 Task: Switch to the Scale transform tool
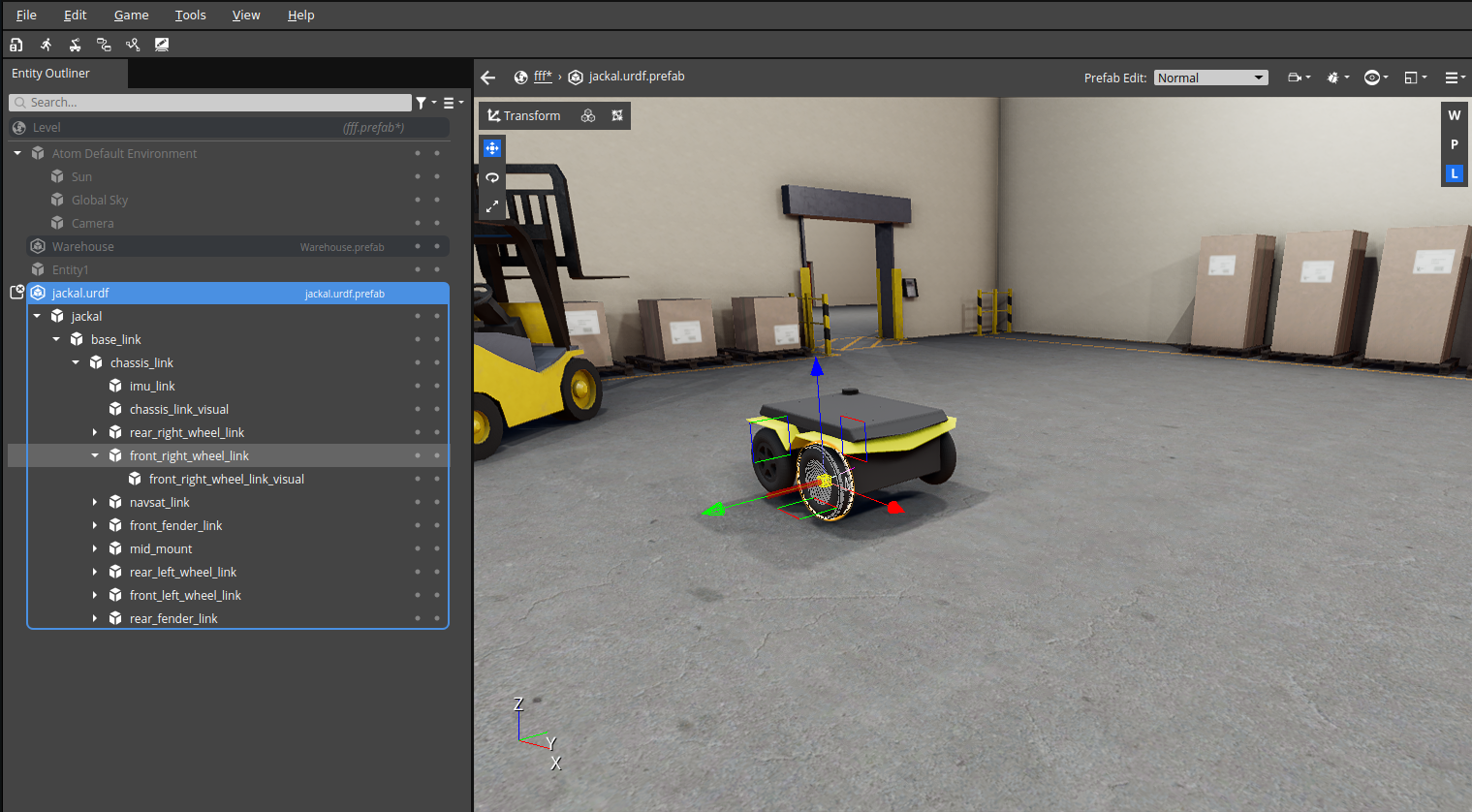491,206
